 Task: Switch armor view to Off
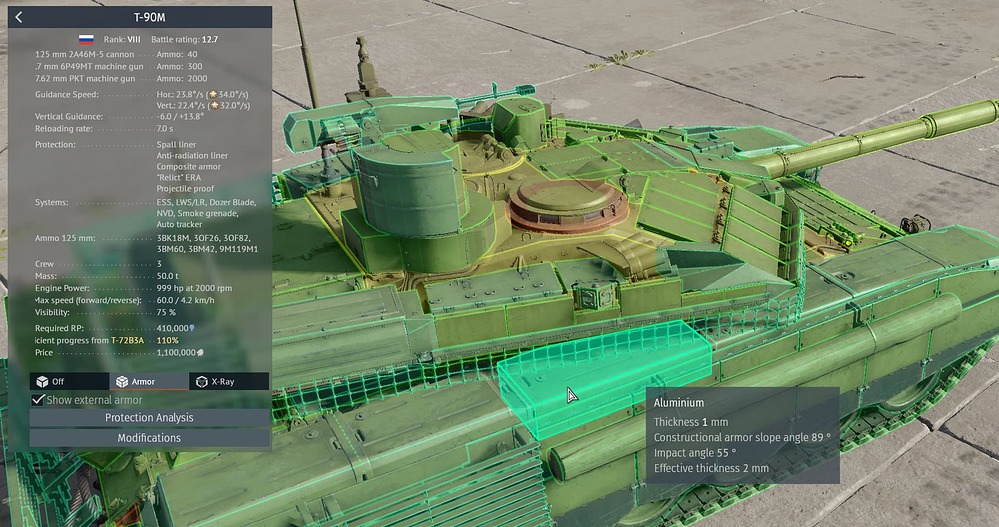click(69, 381)
